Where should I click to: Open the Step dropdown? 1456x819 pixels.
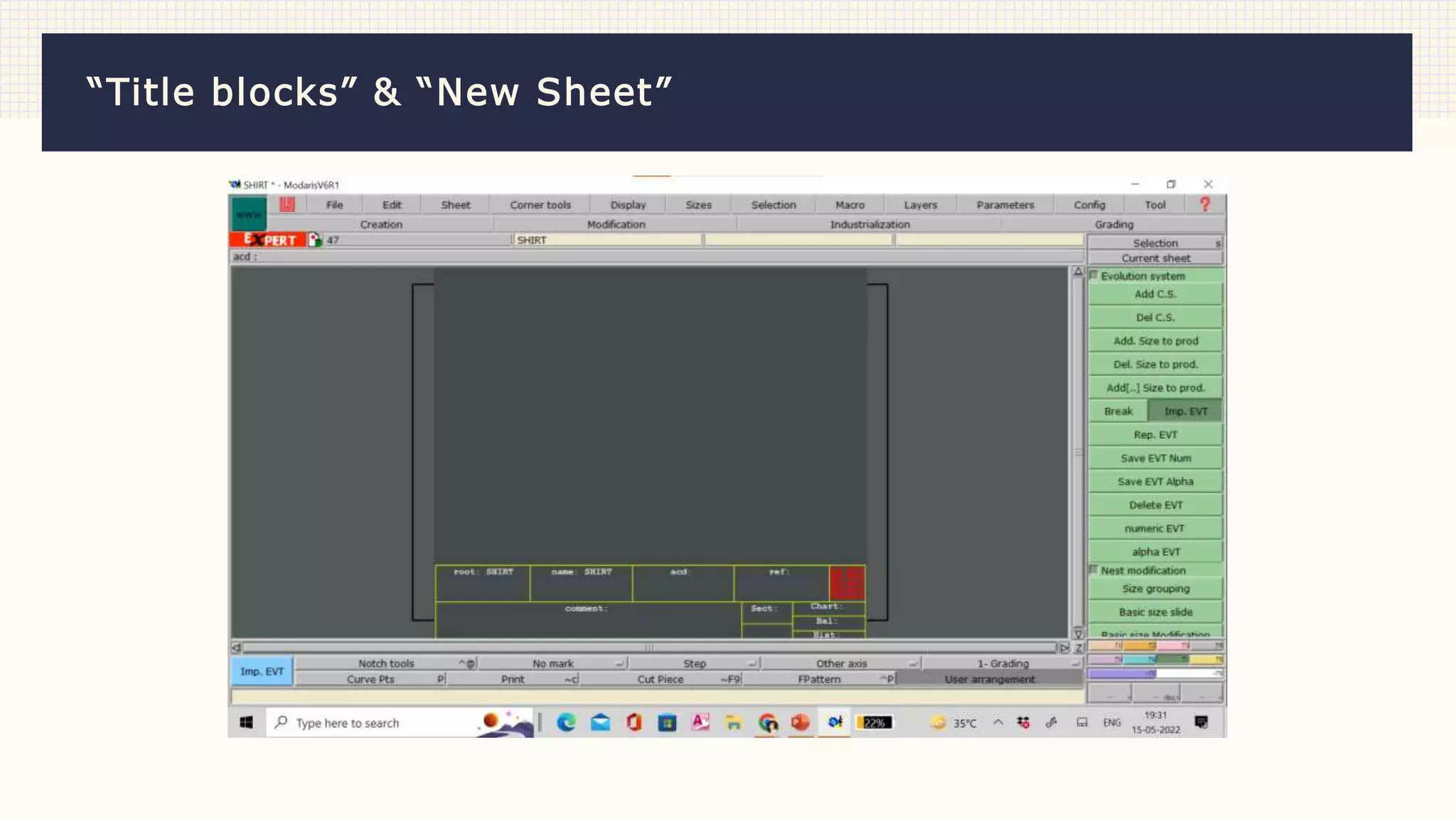(x=695, y=663)
